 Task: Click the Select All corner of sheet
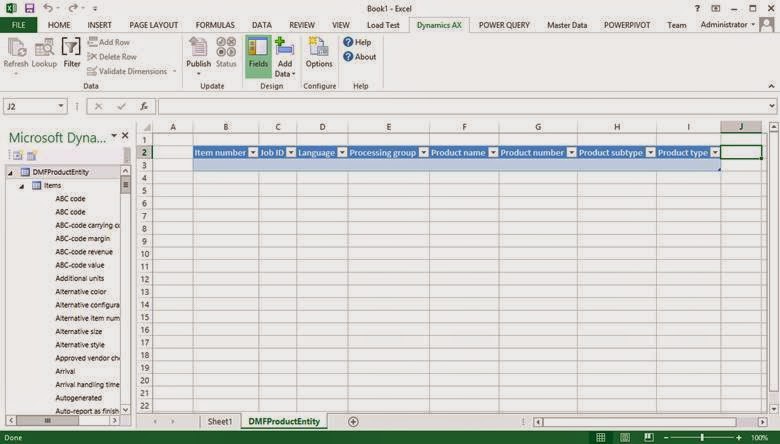point(145,127)
